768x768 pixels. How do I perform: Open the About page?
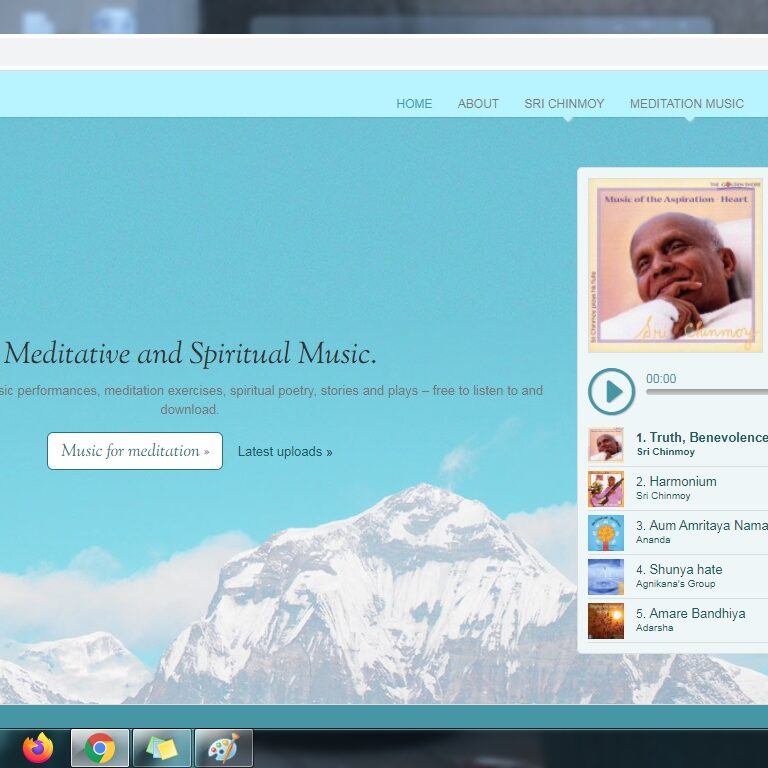point(478,104)
